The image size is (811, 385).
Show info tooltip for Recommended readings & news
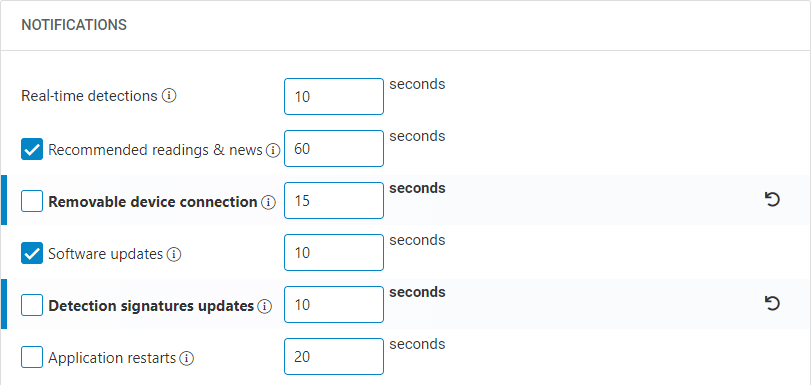click(273, 151)
